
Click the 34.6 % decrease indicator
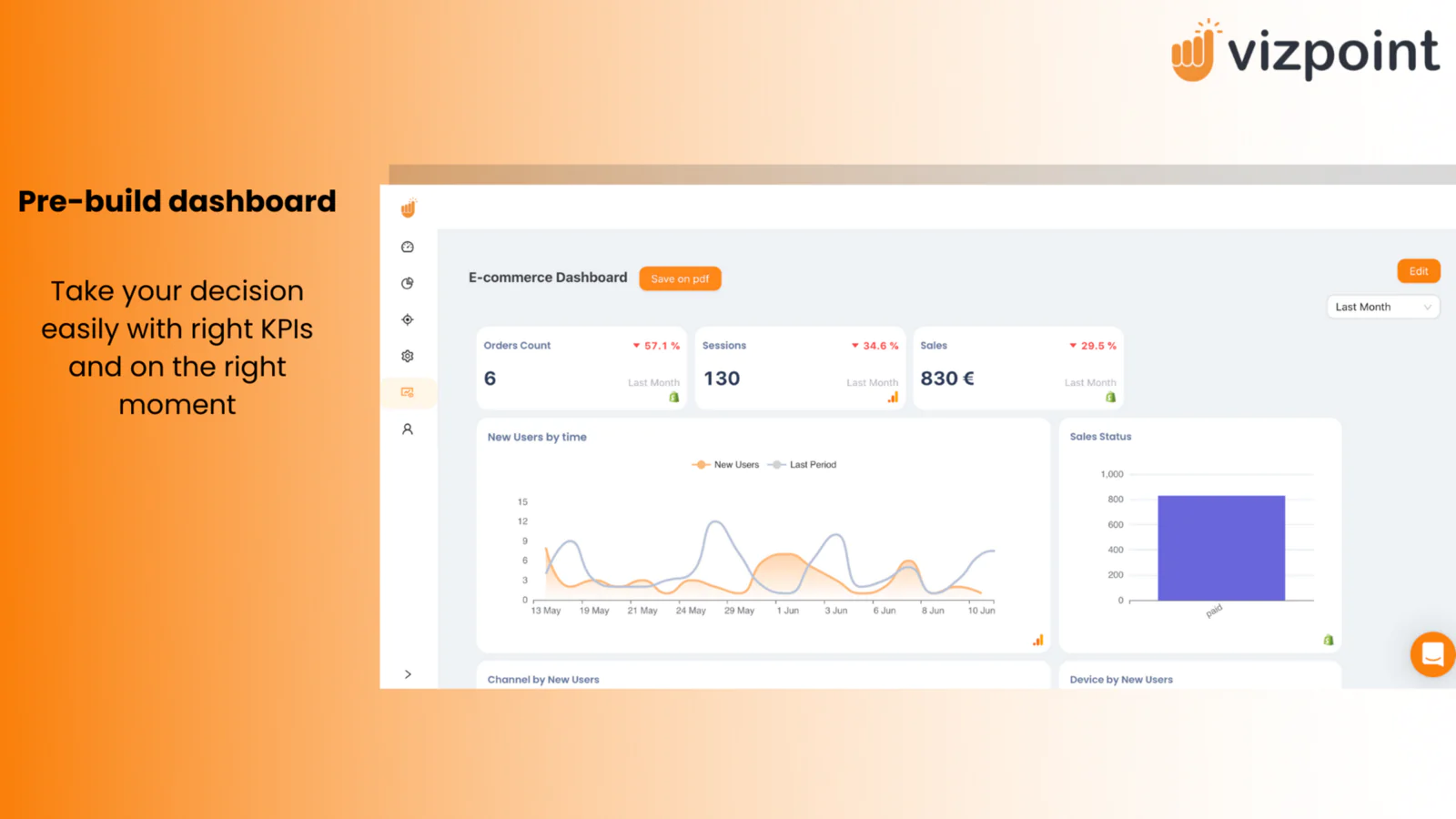(875, 346)
